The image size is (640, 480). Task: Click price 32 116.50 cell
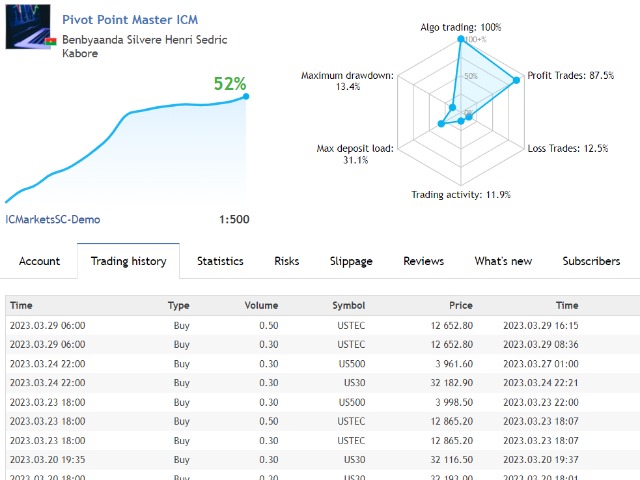451,460
